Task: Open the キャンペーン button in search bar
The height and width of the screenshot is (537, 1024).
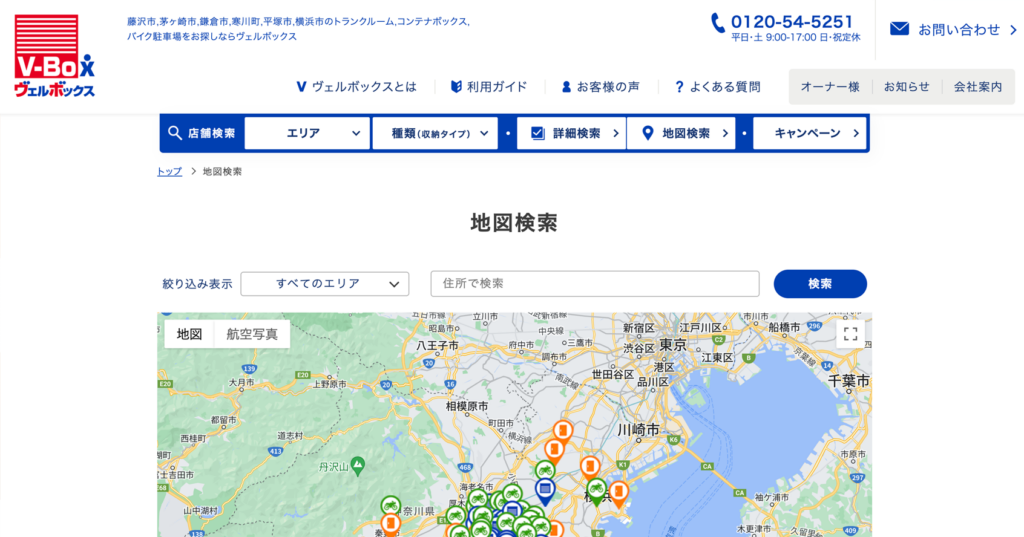Action: [809, 133]
